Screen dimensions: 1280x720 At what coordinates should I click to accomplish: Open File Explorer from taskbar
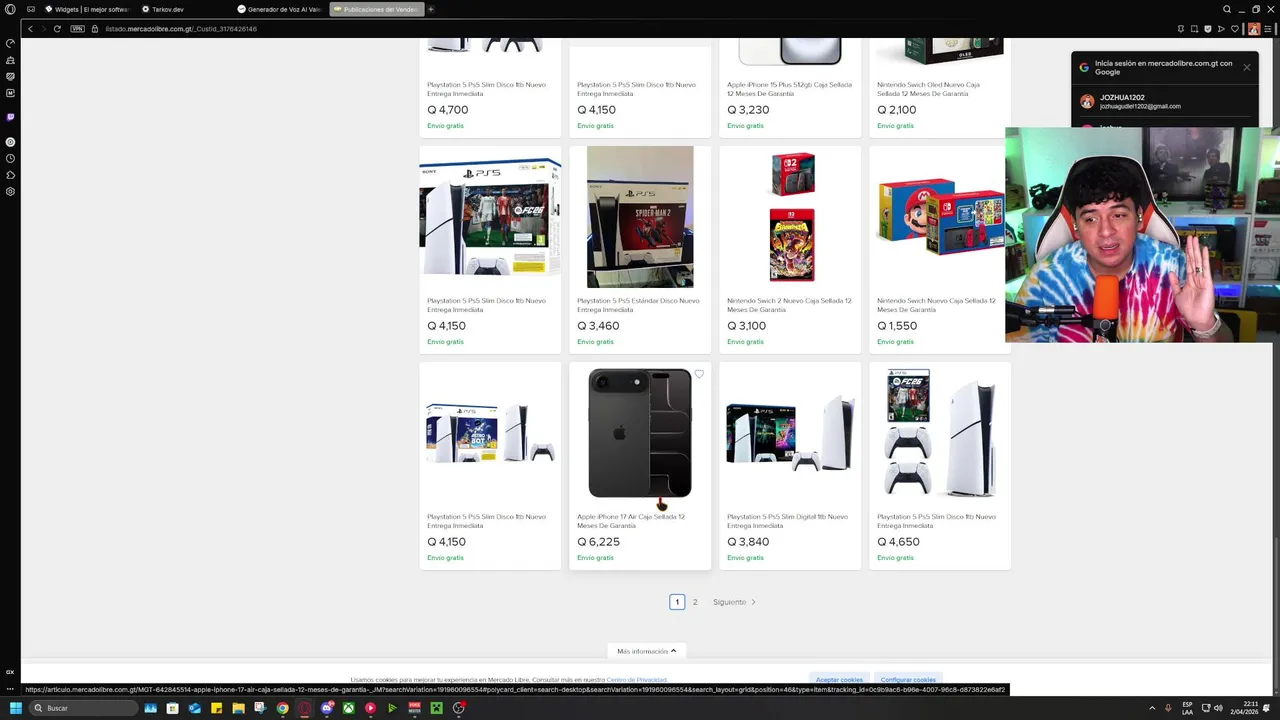[238, 708]
